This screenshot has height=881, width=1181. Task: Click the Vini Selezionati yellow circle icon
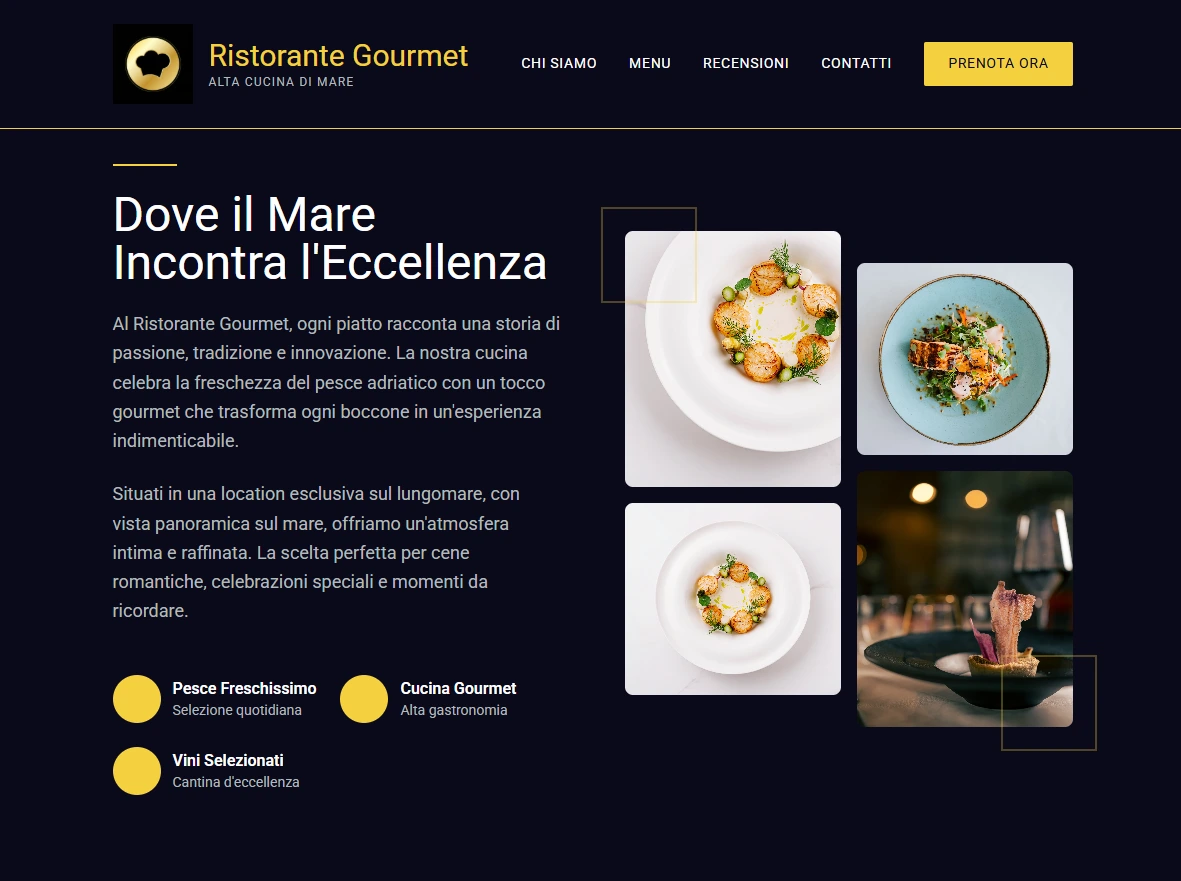[x=137, y=771]
